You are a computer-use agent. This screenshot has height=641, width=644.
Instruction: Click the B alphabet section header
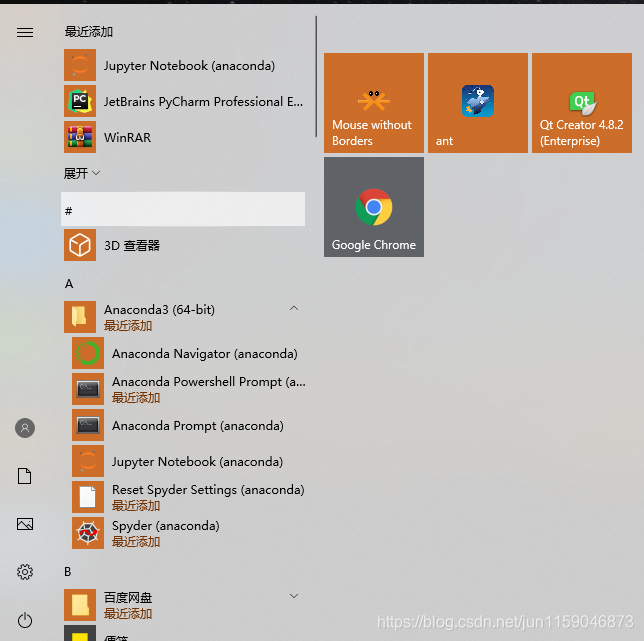point(68,572)
